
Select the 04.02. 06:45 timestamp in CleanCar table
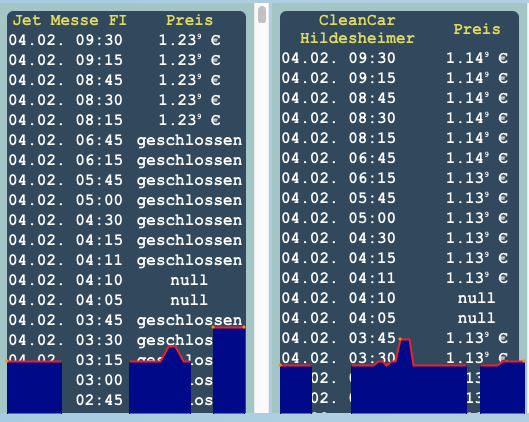[x=339, y=158]
